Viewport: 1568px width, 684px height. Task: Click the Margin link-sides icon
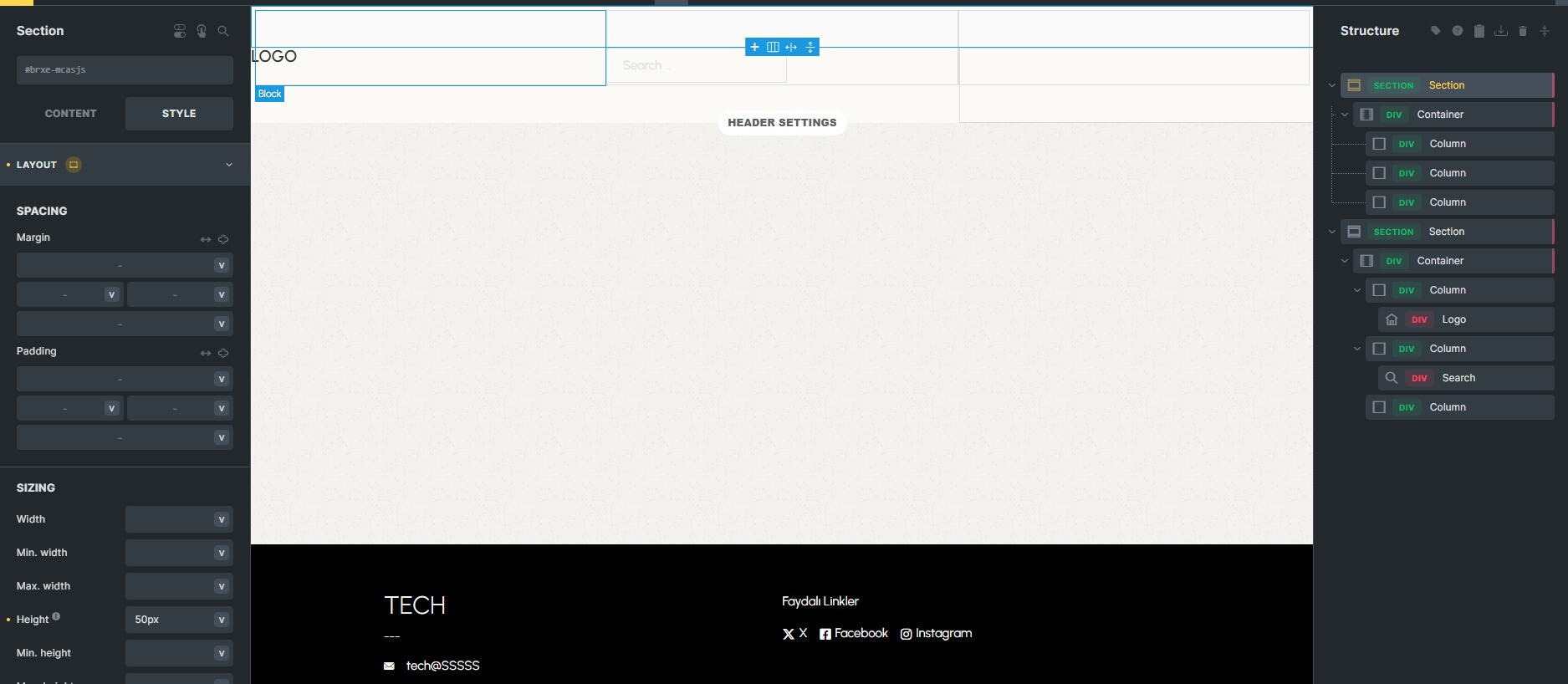pyautogui.click(x=223, y=239)
